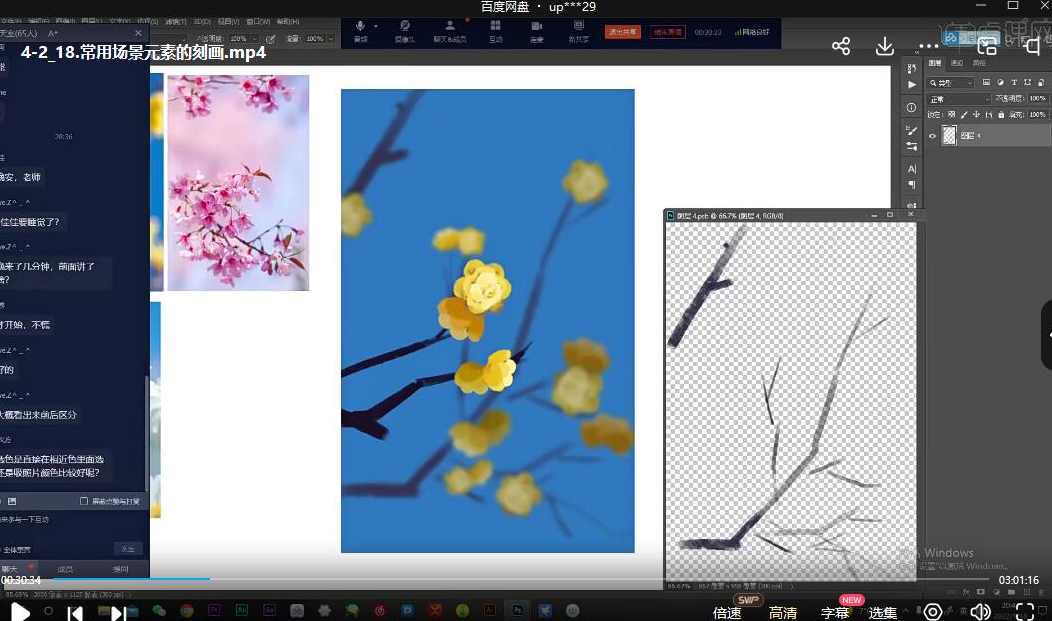Click the share icon above the panels

point(843,45)
